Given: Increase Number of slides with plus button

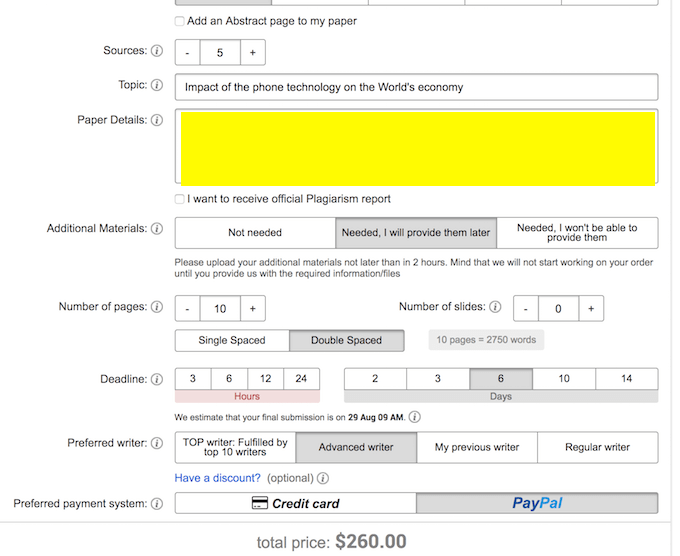Looking at the screenshot, I should tap(591, 308).
